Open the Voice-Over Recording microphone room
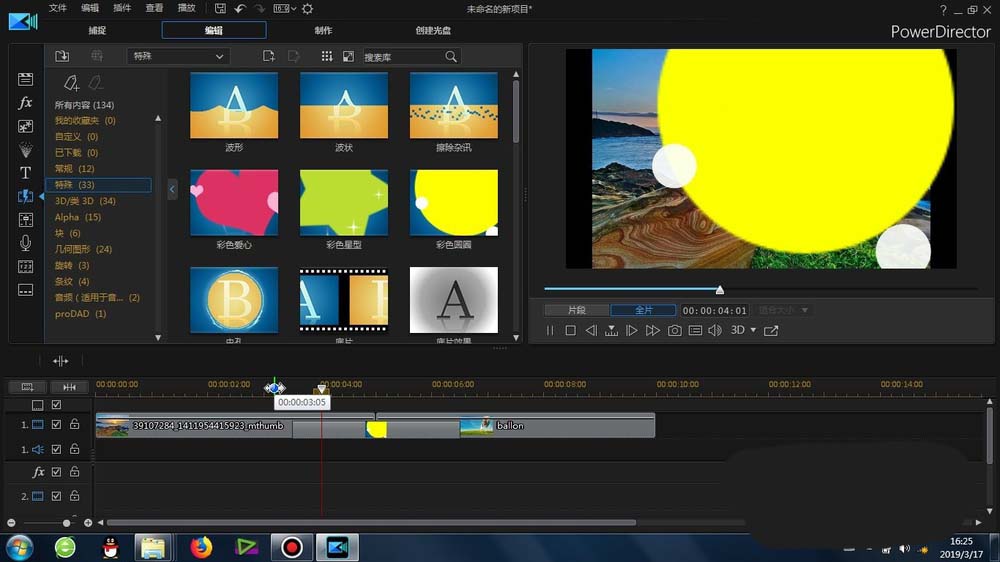This screenshot has height=562, width=1000. tap(26, 243)
